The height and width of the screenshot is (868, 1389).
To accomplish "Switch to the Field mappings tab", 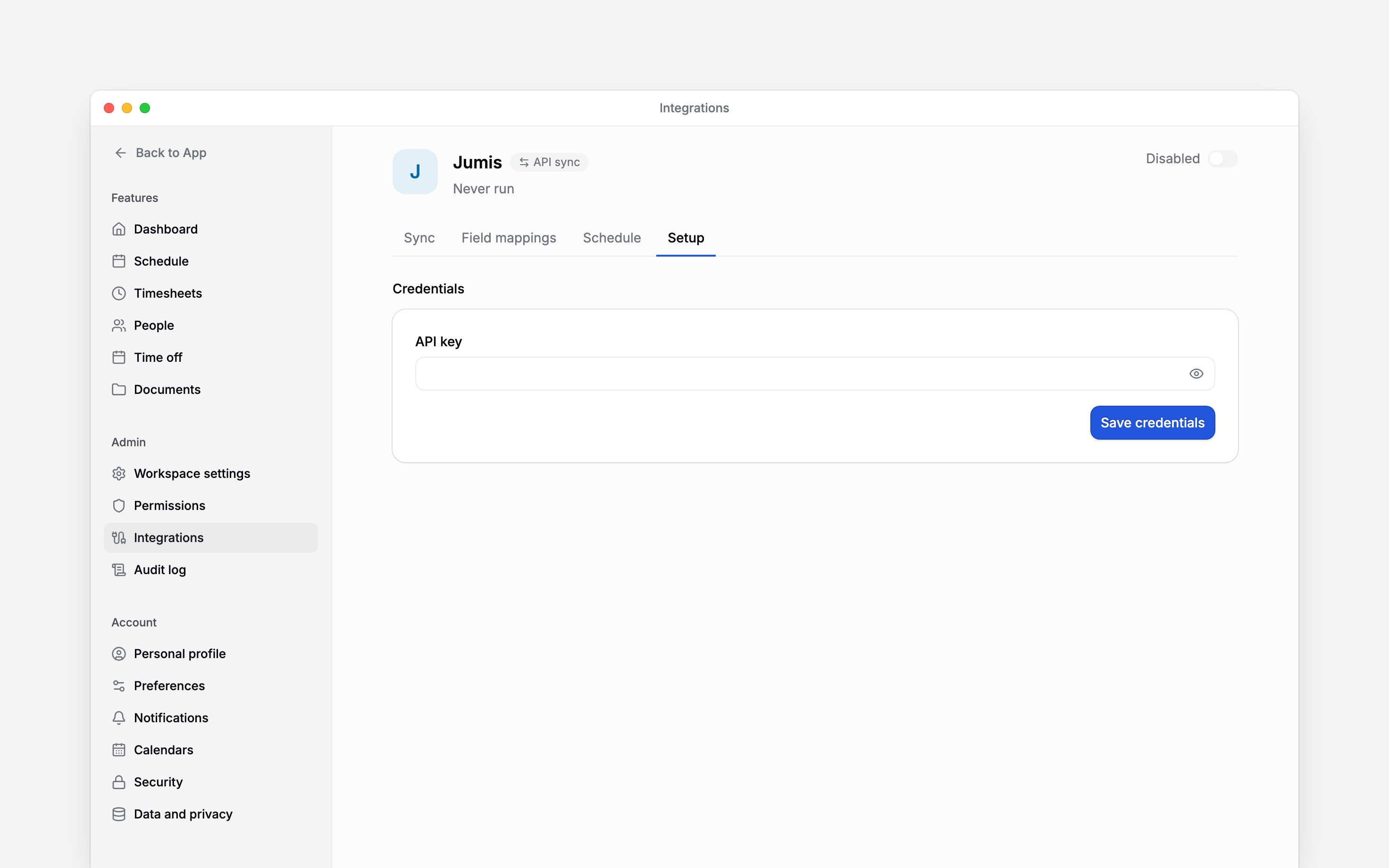I will 509,238.
